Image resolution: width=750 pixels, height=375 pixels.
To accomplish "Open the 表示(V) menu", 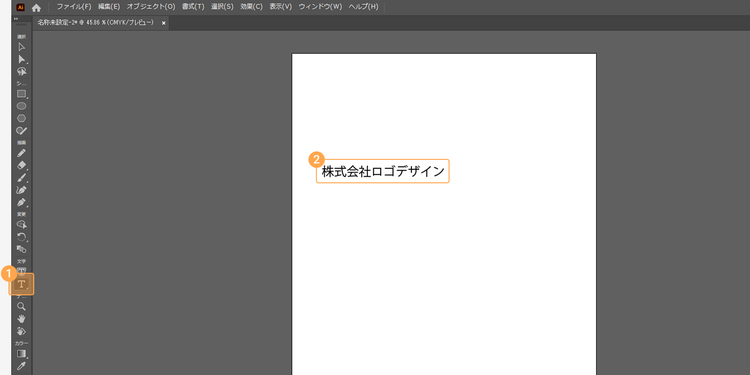I will (281, 7).
